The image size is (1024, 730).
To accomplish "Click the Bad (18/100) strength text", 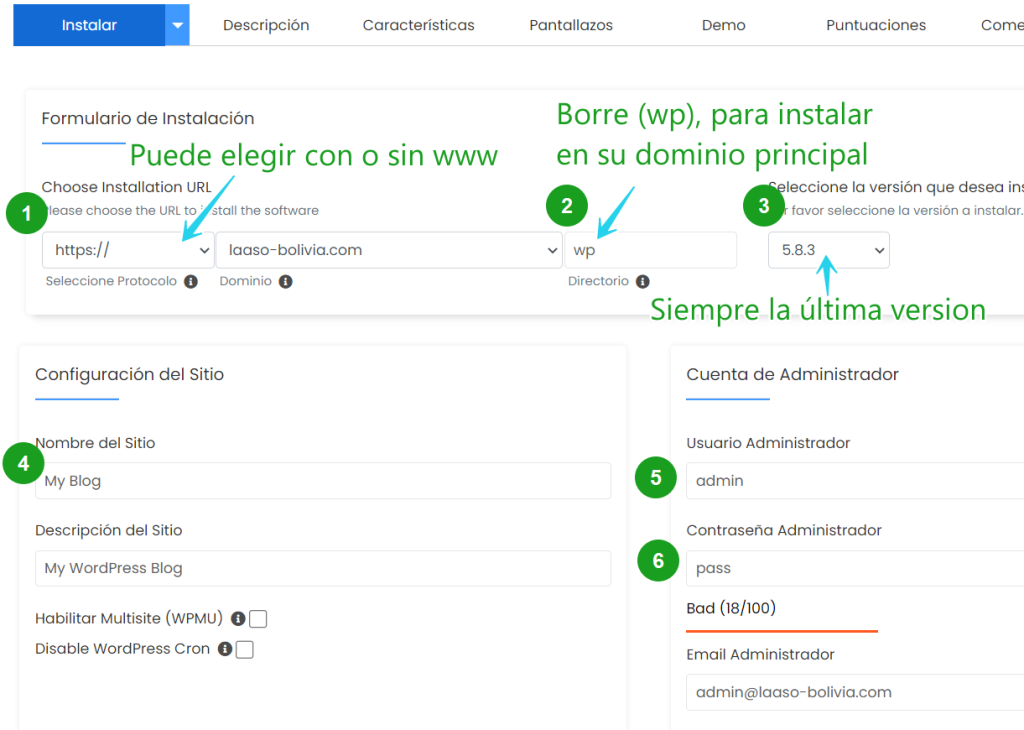I will tap(731, 608).
